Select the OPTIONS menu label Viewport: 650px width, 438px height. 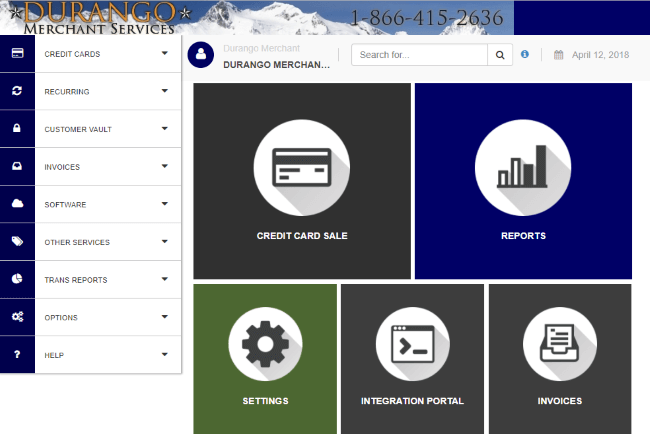click(x=61, y=318)
